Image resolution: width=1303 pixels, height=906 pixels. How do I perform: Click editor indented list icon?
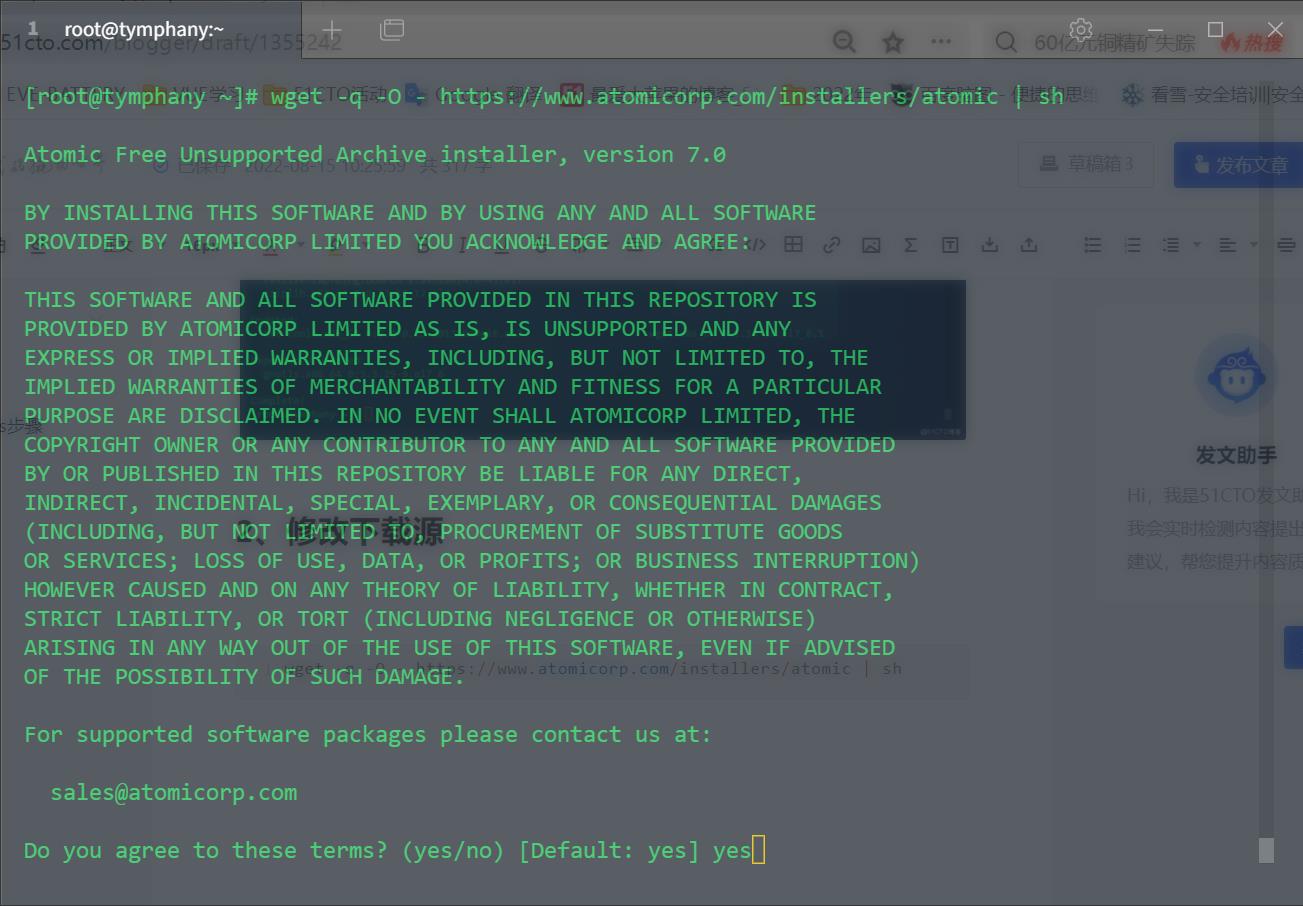pyautogui.click(x=1171, y=244)
